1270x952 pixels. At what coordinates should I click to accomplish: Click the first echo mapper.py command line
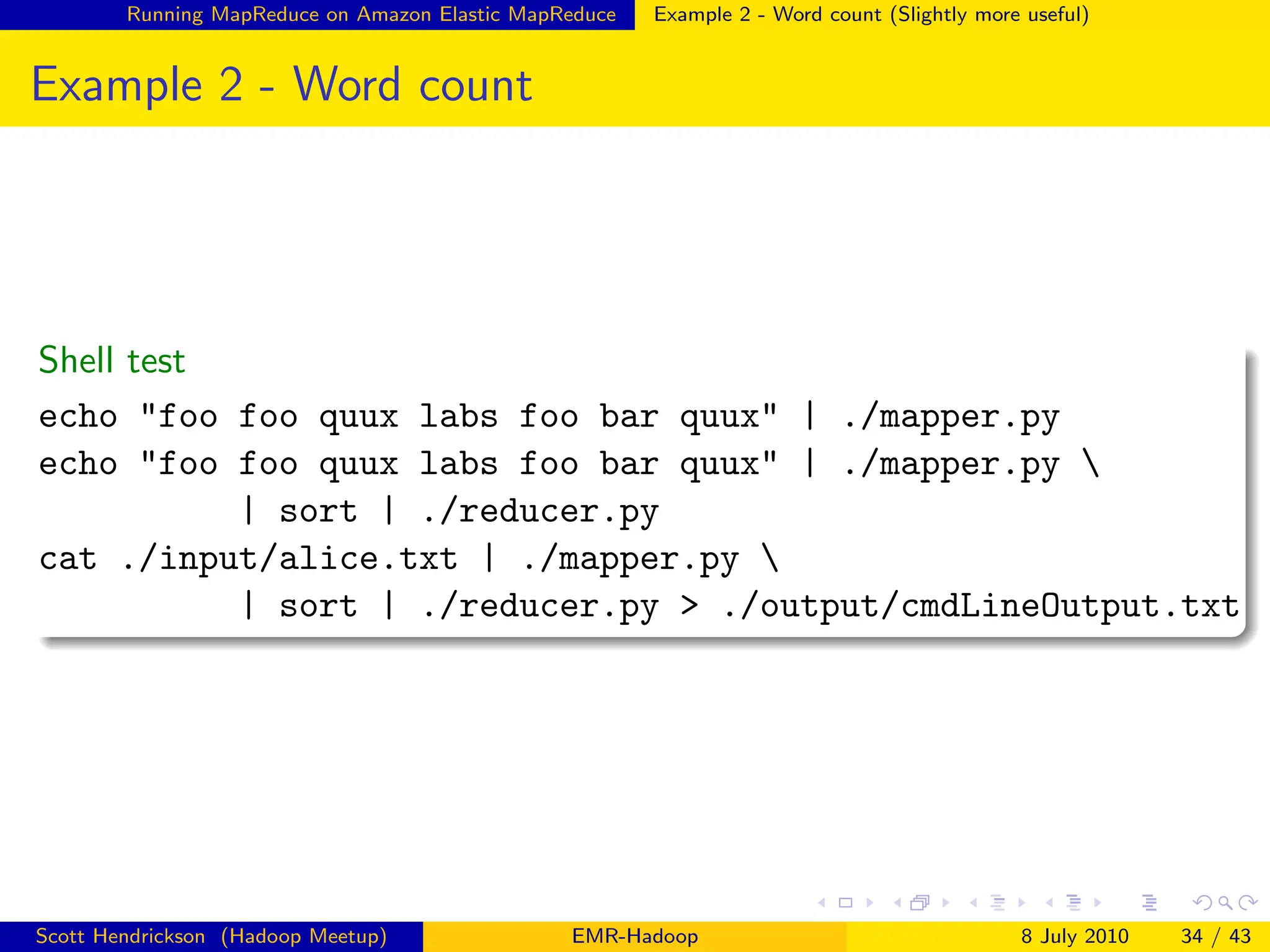[x=549, y=417]
